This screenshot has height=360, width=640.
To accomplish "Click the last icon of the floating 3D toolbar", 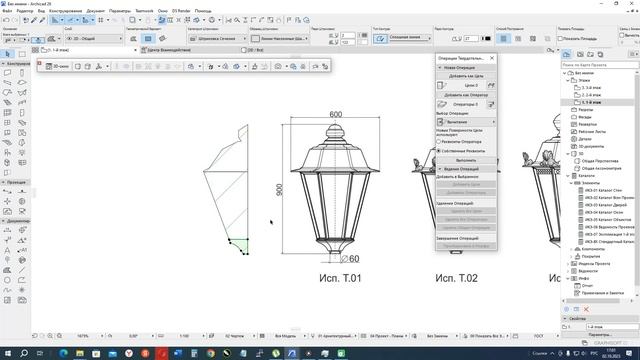I will [325, 66].
